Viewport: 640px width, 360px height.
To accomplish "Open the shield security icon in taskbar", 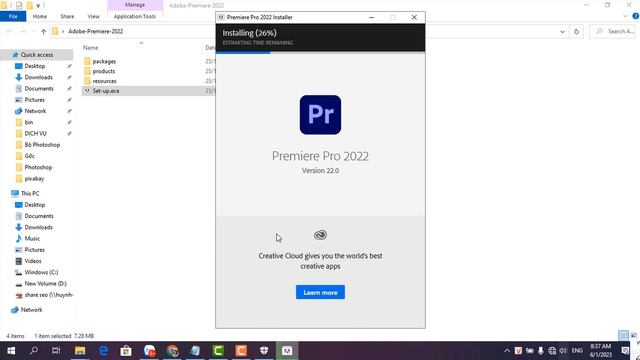I will pos(264,351).
